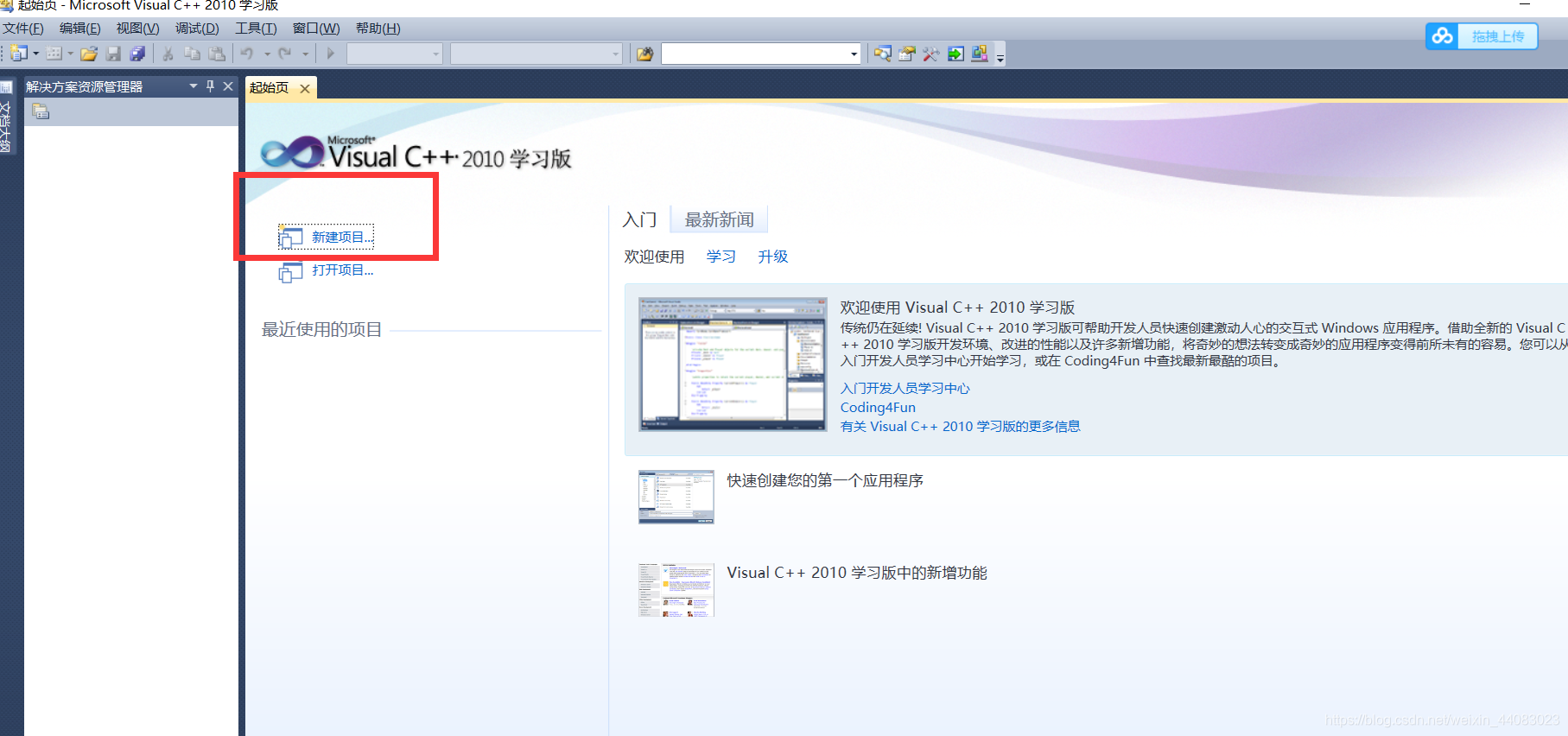This screenshot has height=736, width=1568.
Task: Open the 视图(V) menu
Action: [x=138, y=29]
